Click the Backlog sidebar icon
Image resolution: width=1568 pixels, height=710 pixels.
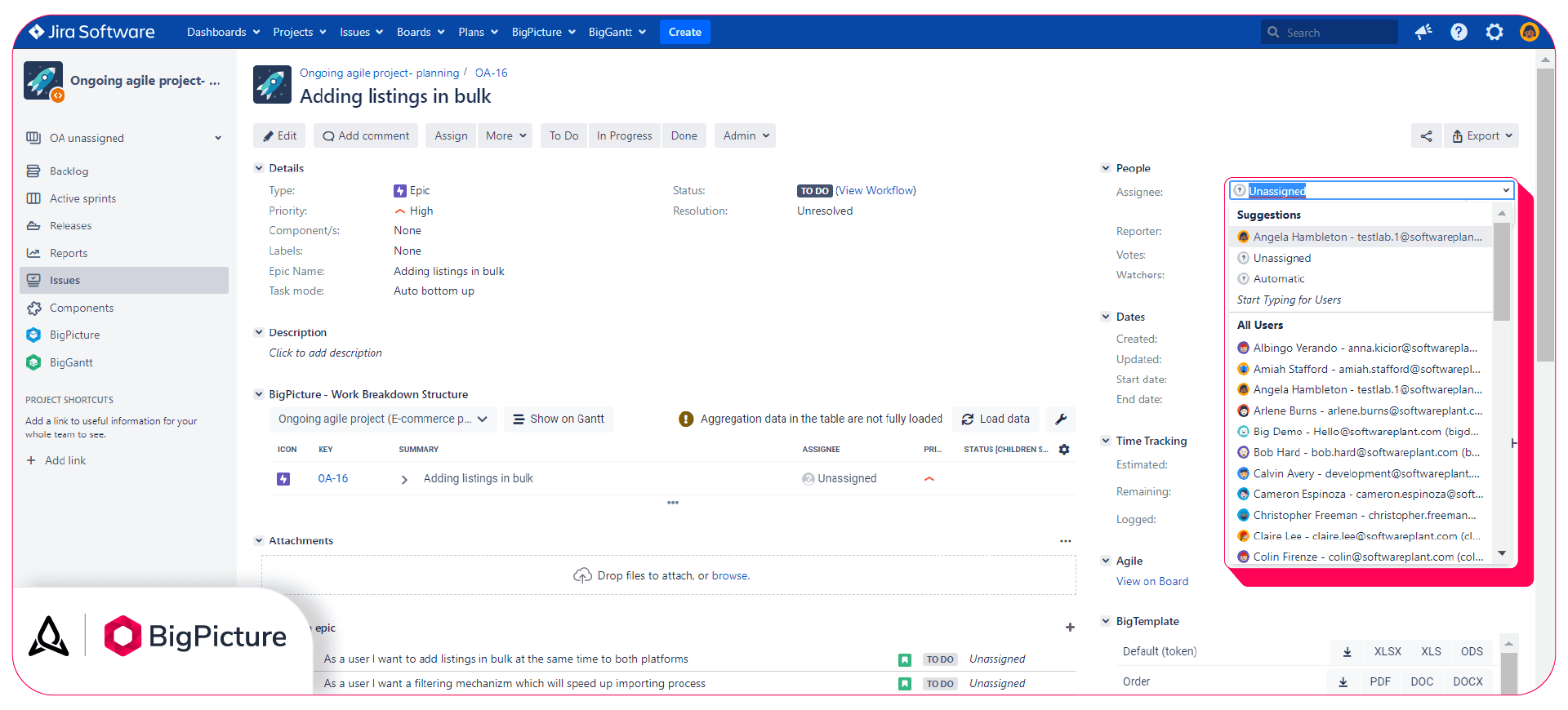coord(33,171)
